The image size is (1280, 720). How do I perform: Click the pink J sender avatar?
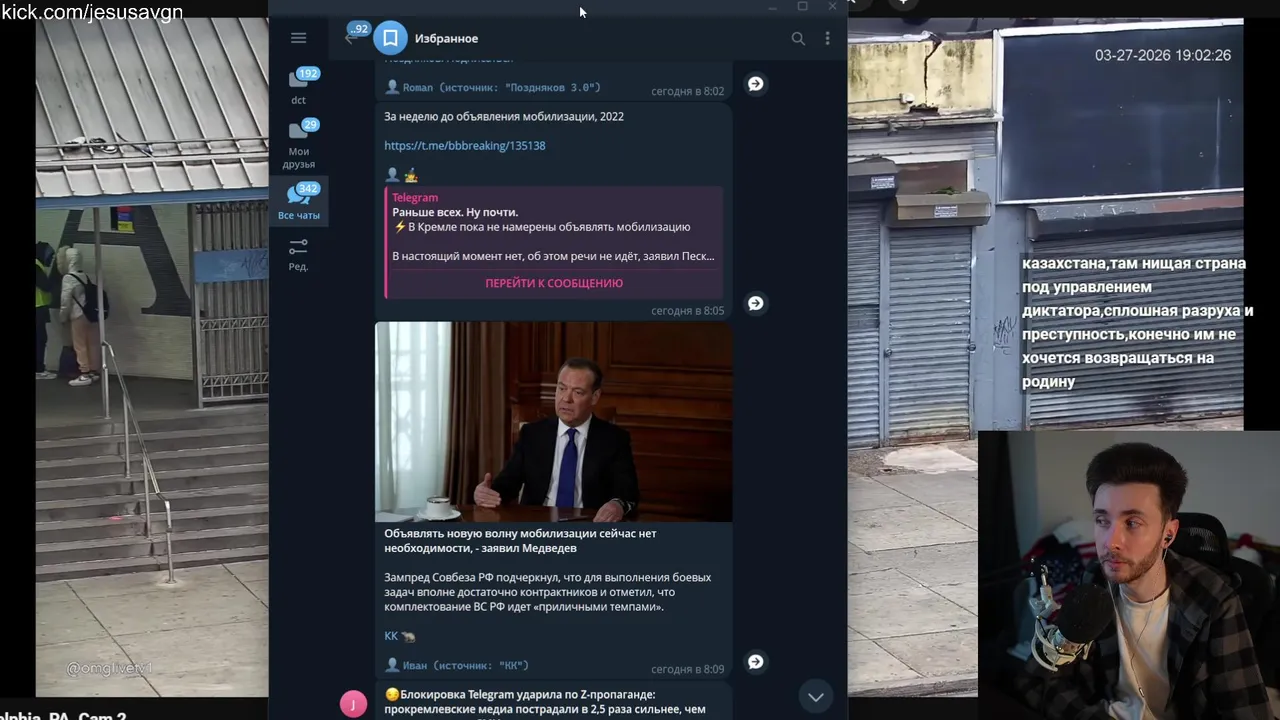[353, 704]
